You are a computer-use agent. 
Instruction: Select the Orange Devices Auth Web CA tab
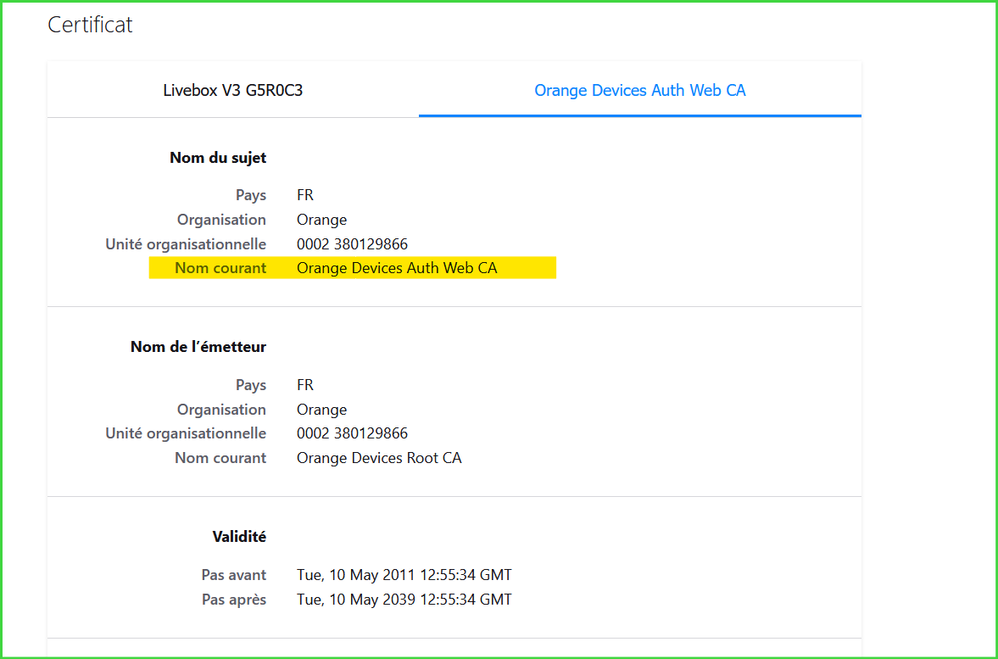coord(640,90)
